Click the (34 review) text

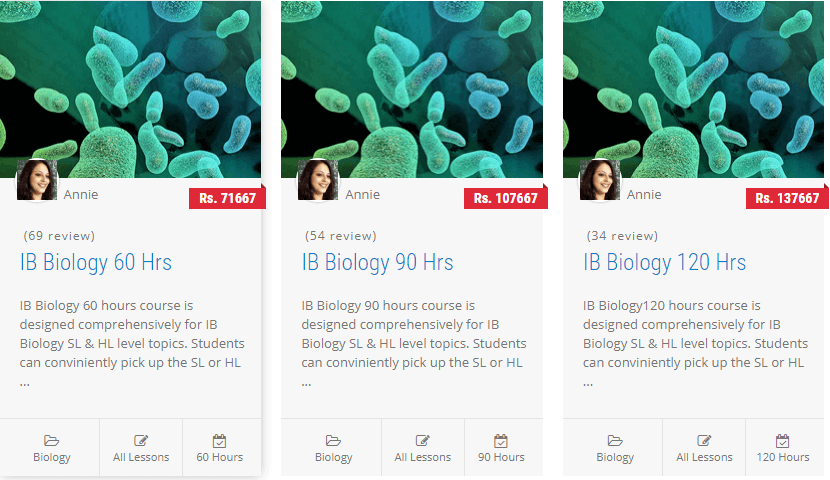pyautogui.click(x=622, y=236)
